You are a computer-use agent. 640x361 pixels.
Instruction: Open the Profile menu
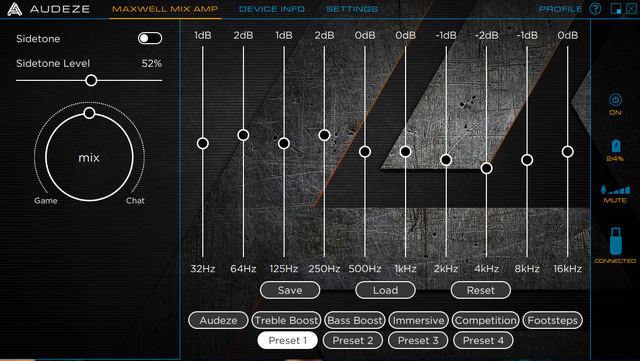(560, 9)
